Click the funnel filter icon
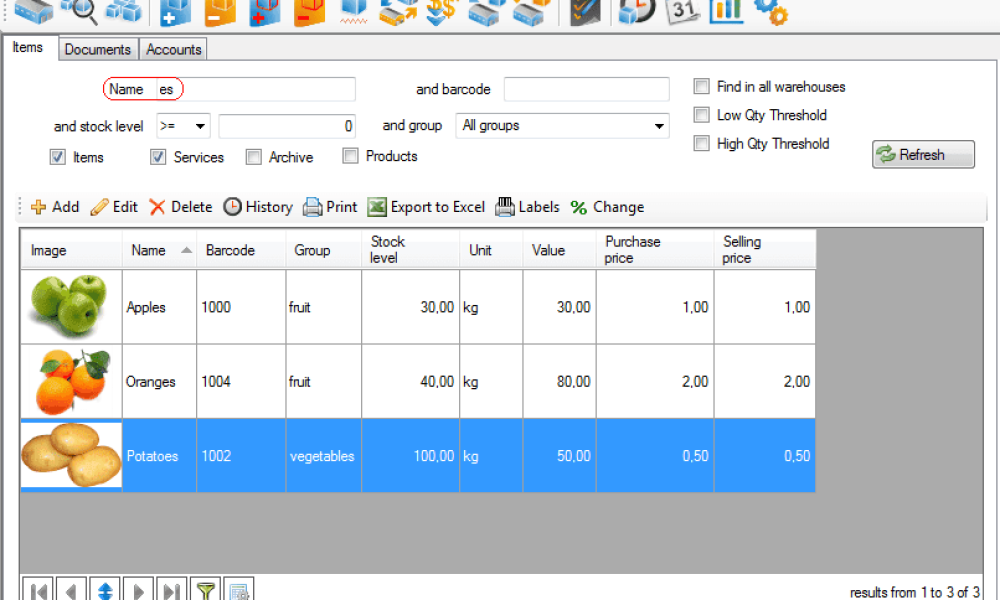This screenshot has height=600, width=1000. (x=205, y=589)
